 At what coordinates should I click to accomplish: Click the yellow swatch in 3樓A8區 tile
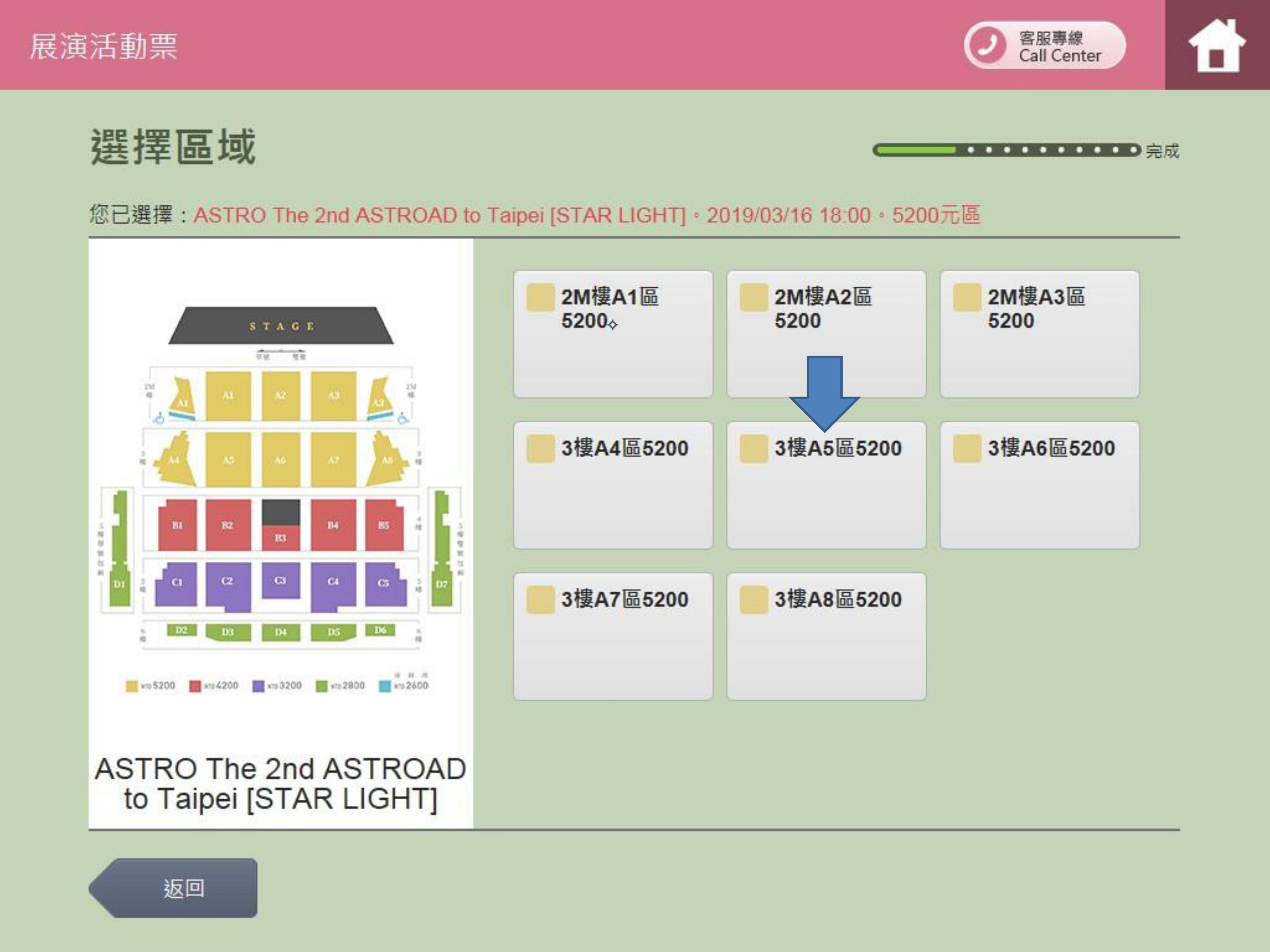753,600
